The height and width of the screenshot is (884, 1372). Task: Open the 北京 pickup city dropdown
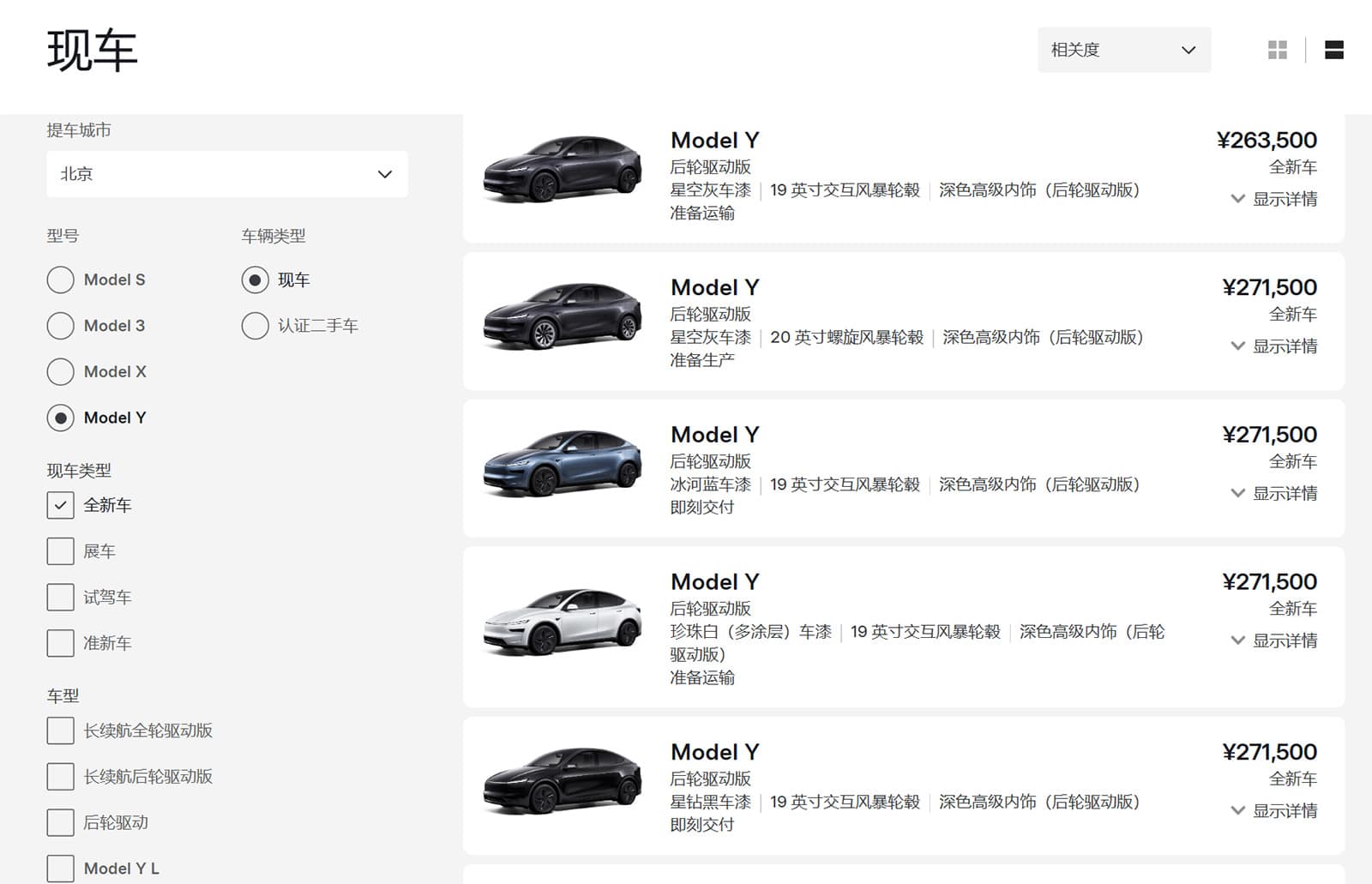click(x=226, y=173)
